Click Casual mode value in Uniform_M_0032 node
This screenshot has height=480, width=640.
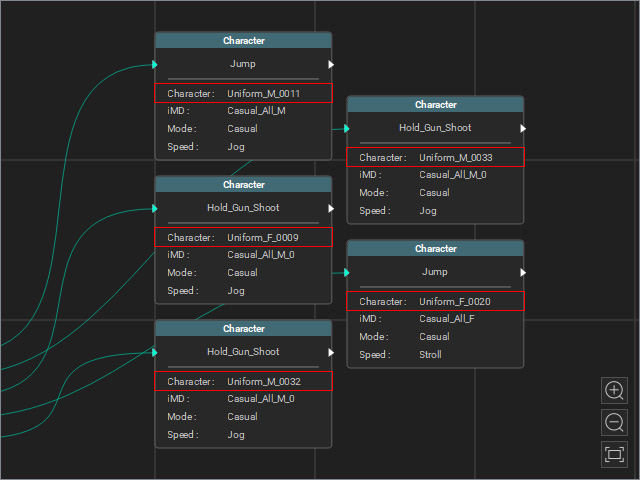click(x=242, y=417)
